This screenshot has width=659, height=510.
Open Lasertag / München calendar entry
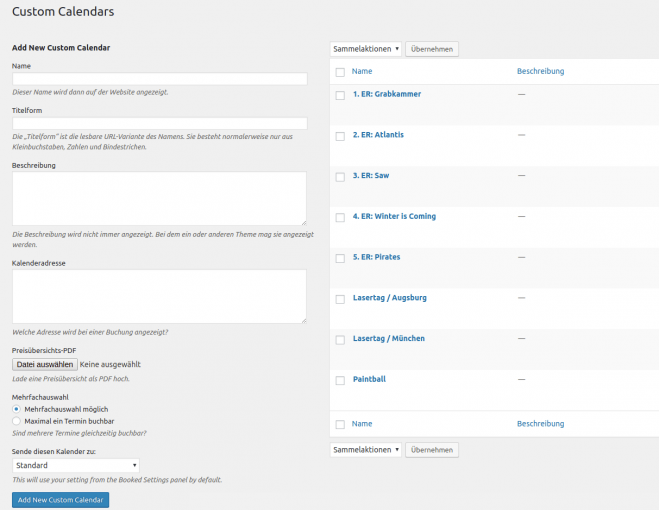(389, 339)
